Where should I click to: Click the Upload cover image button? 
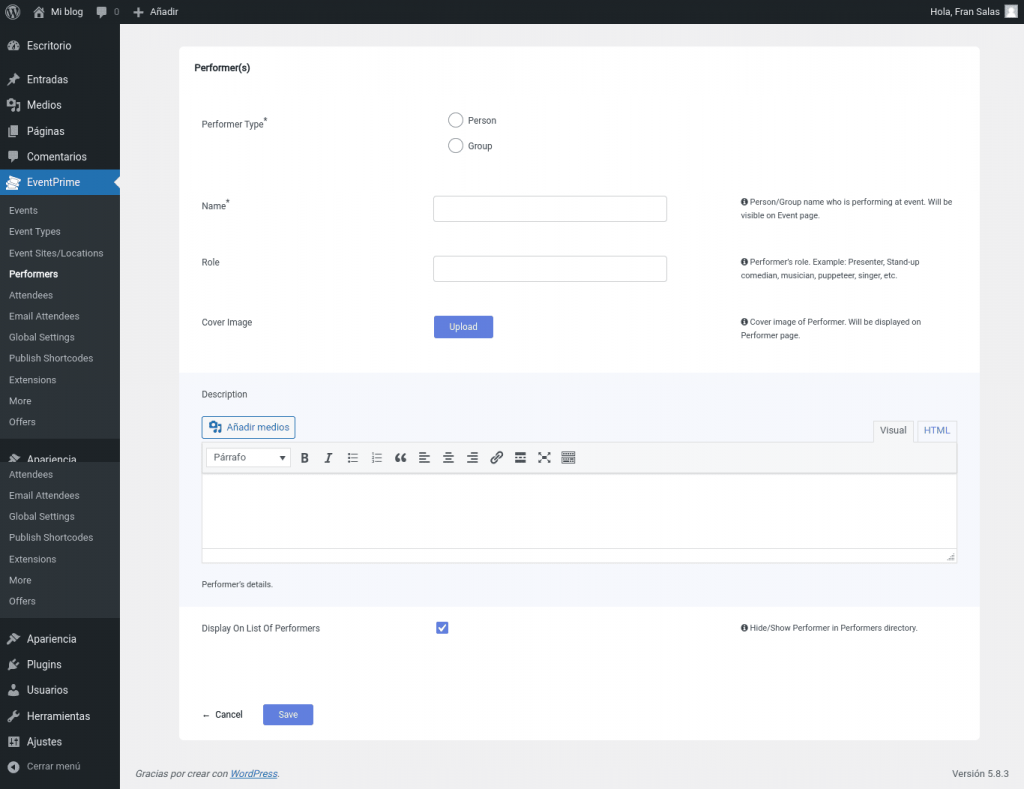(x=463, y=327)
